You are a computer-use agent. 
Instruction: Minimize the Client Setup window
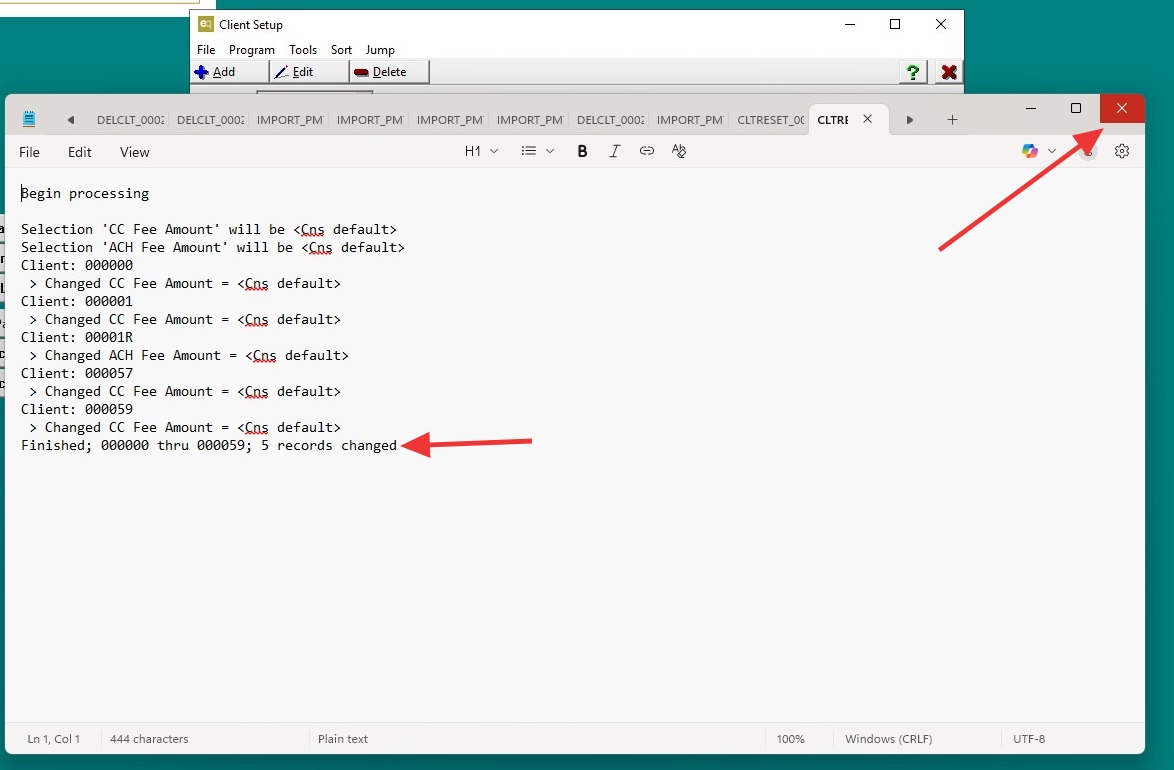point(850,24)
